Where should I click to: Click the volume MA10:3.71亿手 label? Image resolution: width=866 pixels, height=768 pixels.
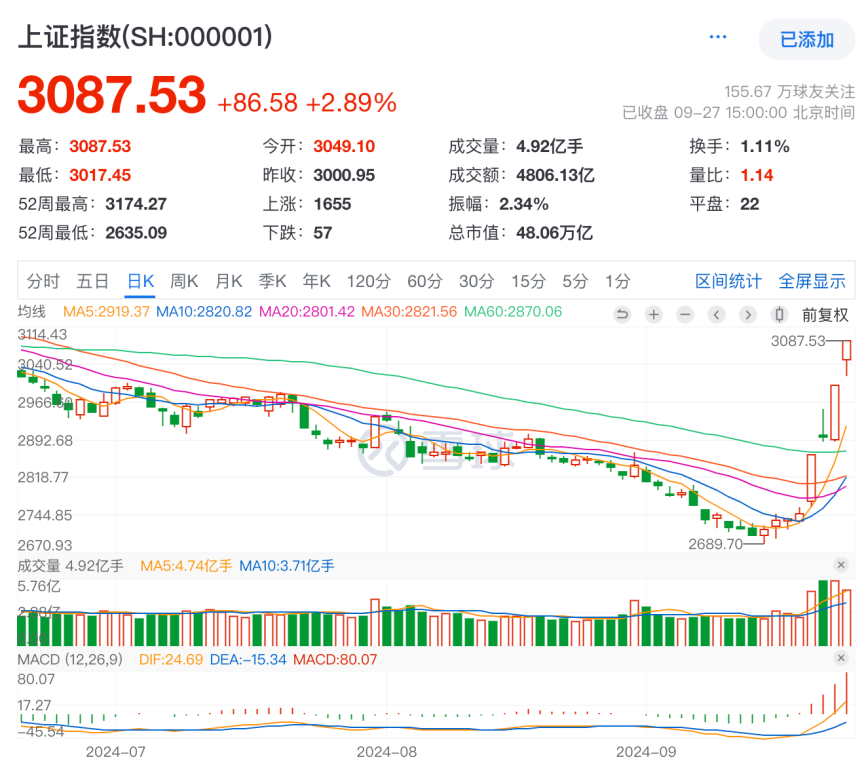click(x=287, y=566)
